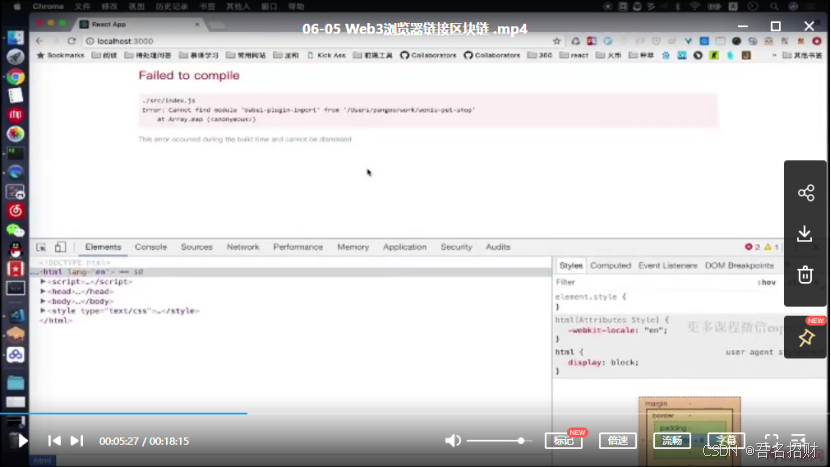
Task: Pin the player window on top
Action: (x=806, y=338)
